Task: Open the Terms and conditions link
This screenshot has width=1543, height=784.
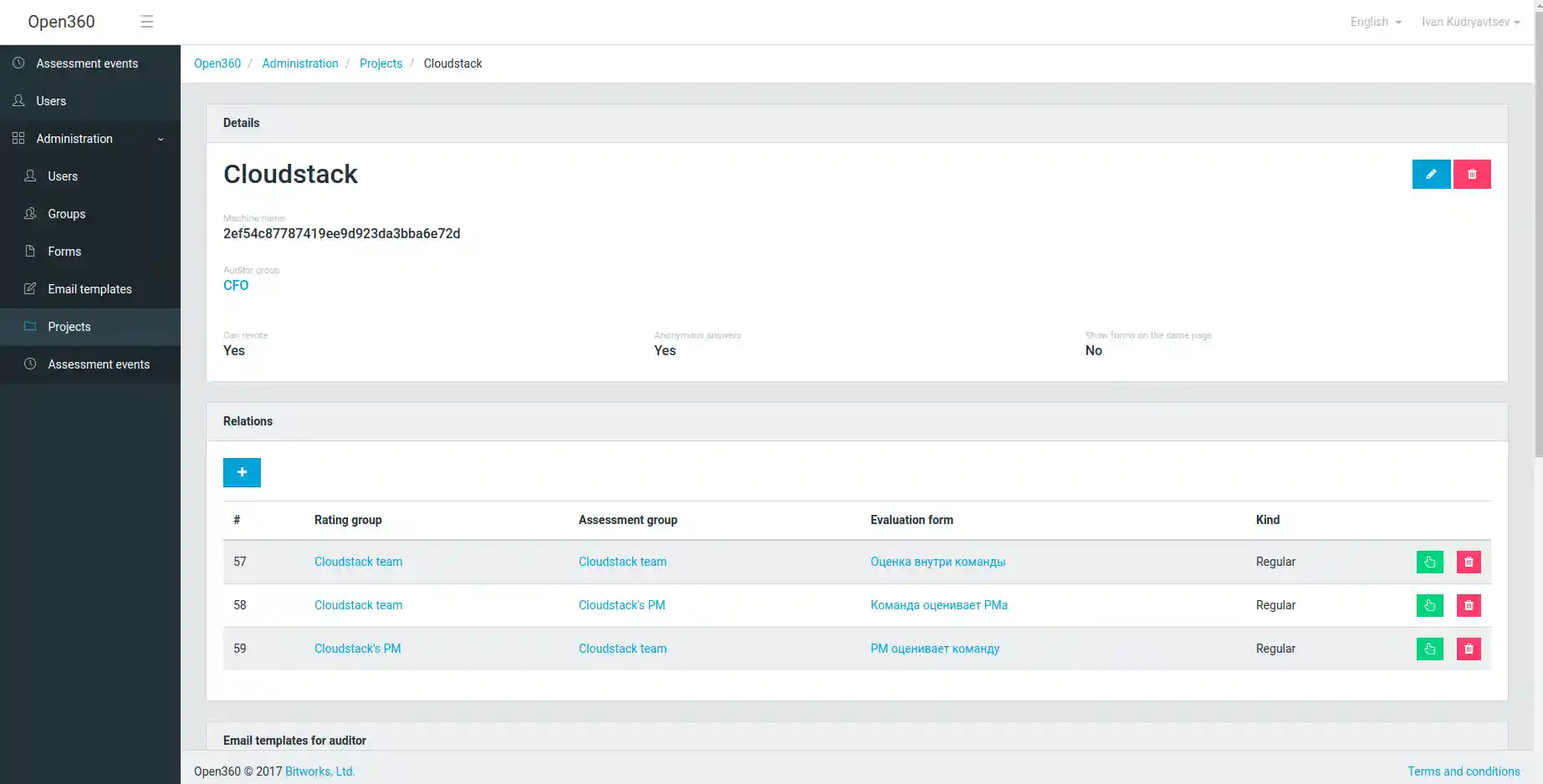Action: [x=1463, y=771]
